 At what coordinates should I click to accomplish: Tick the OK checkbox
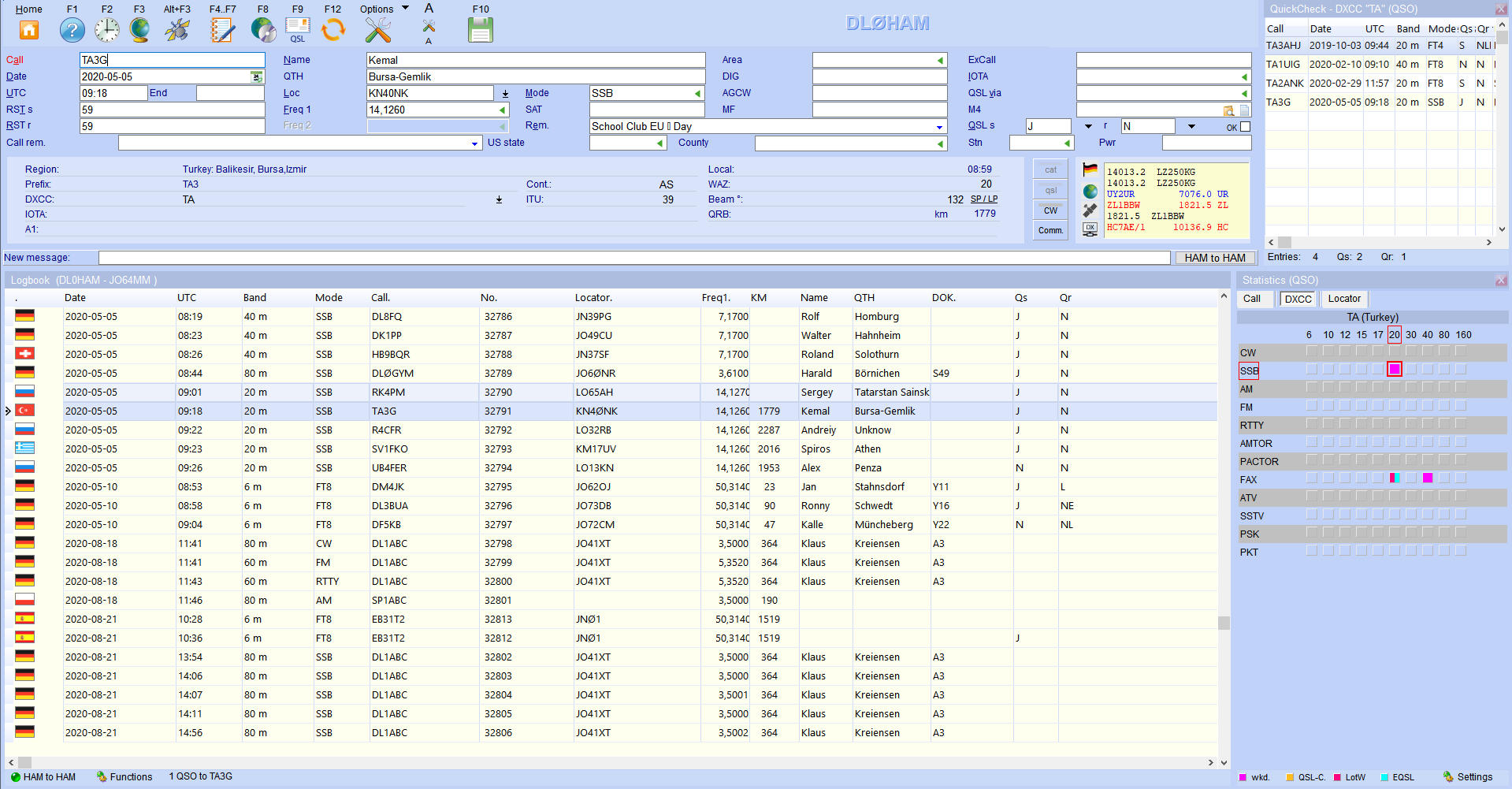[1246, 127]
